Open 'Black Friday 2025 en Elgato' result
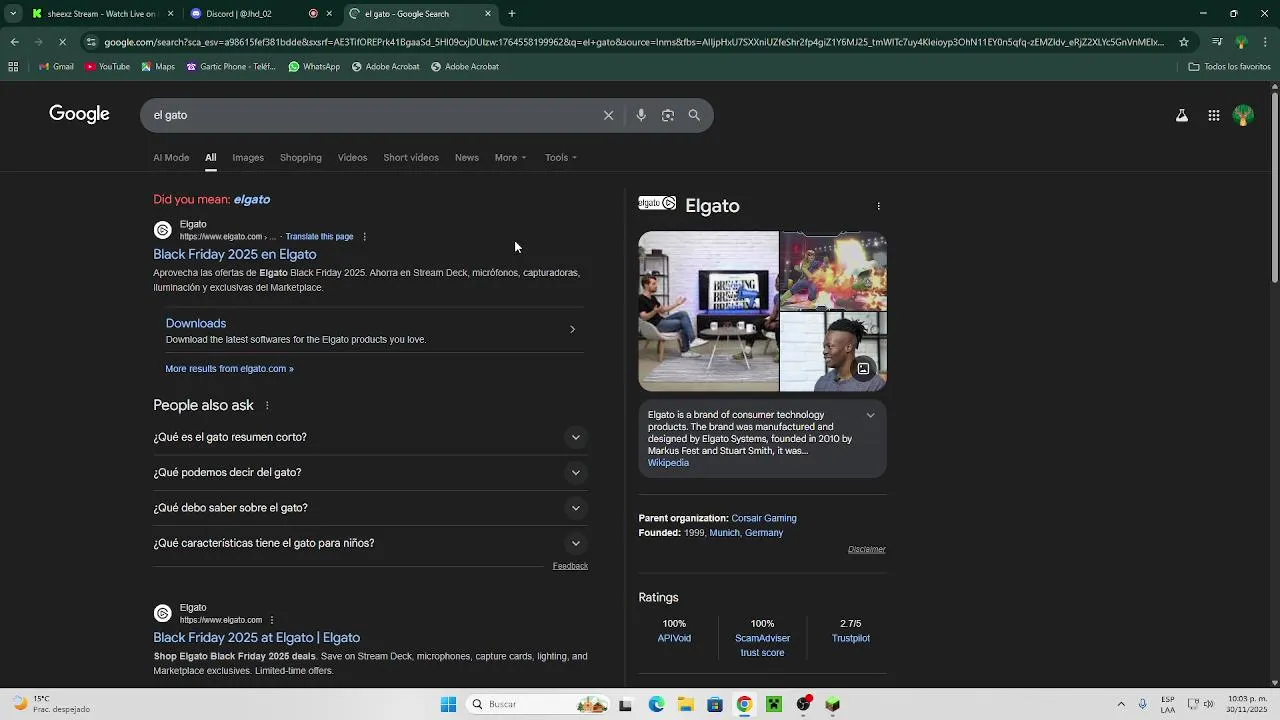1280x720 pixels. (x=235, y=255)
